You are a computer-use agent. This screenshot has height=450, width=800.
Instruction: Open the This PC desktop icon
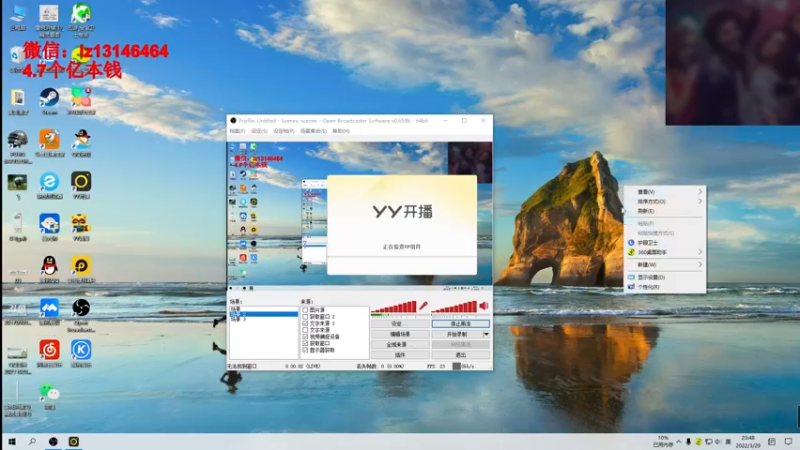(x=18, y=13)
